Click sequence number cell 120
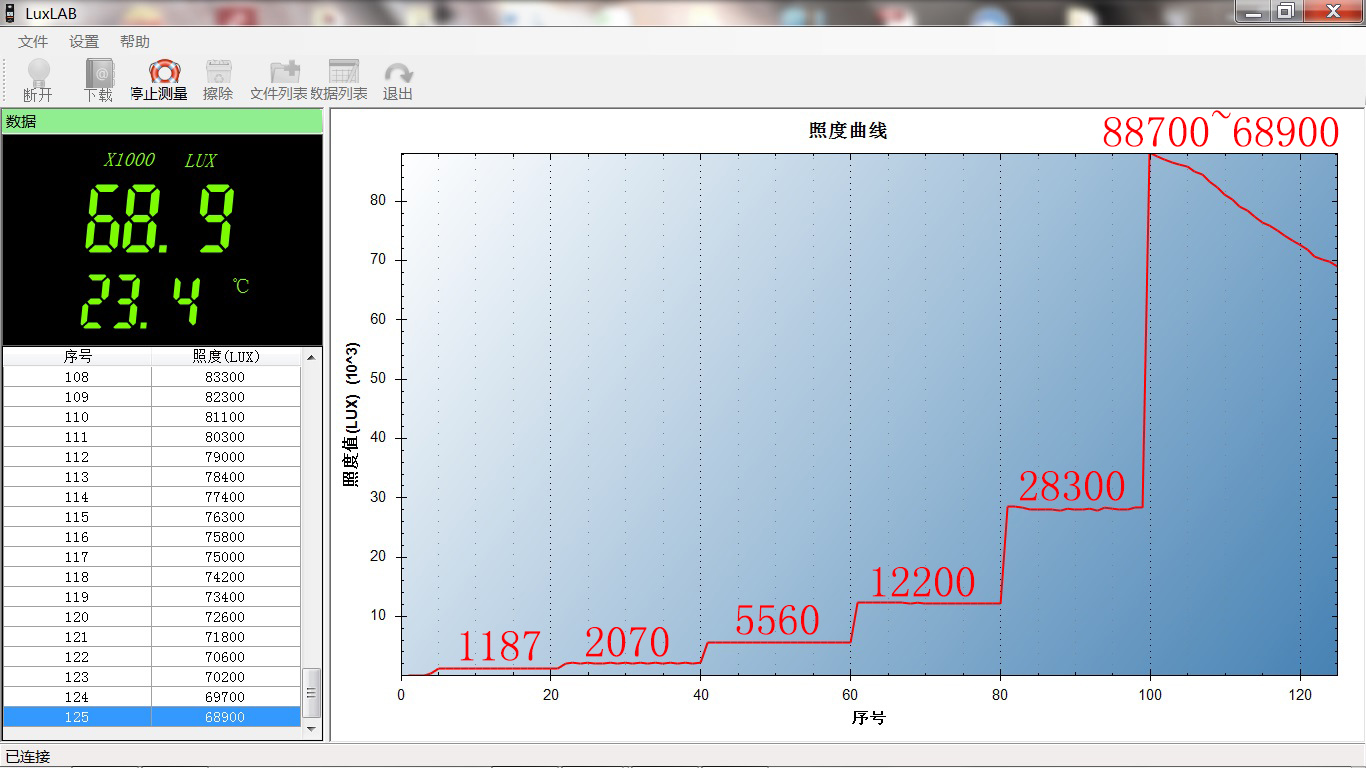 [x=77, y=617]
